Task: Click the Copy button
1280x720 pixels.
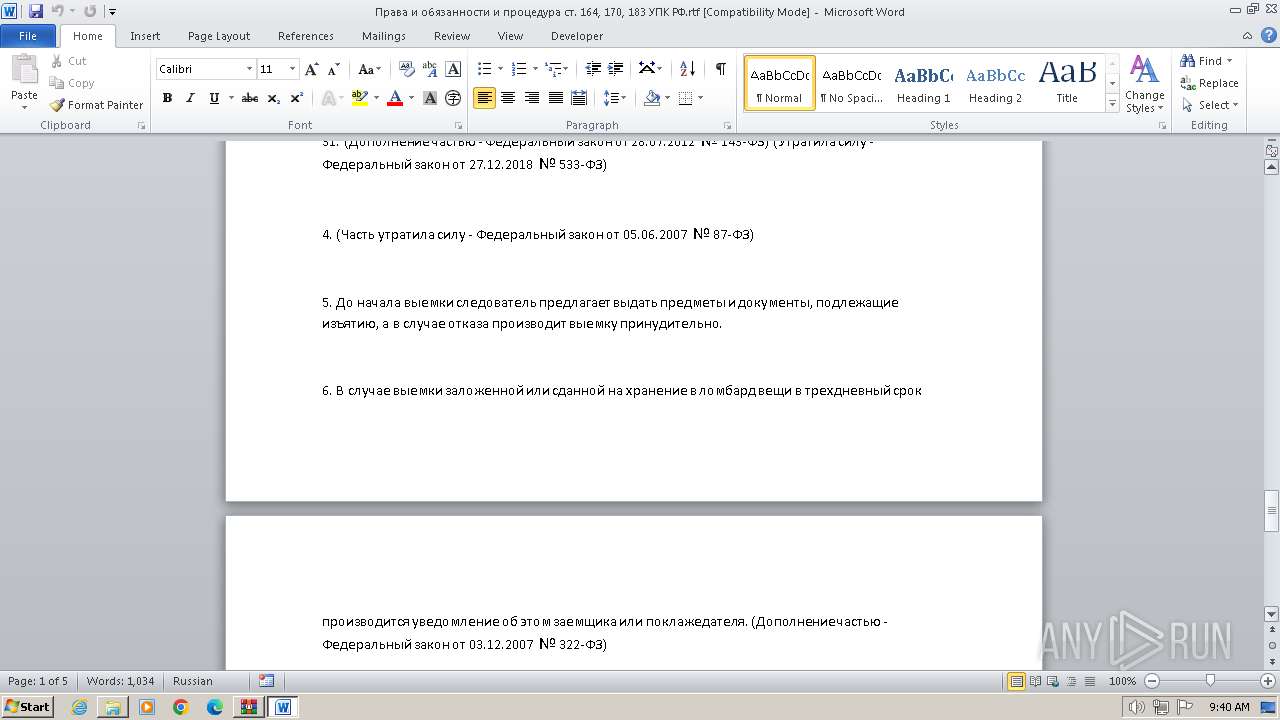Action: click(x=72, y=83)
